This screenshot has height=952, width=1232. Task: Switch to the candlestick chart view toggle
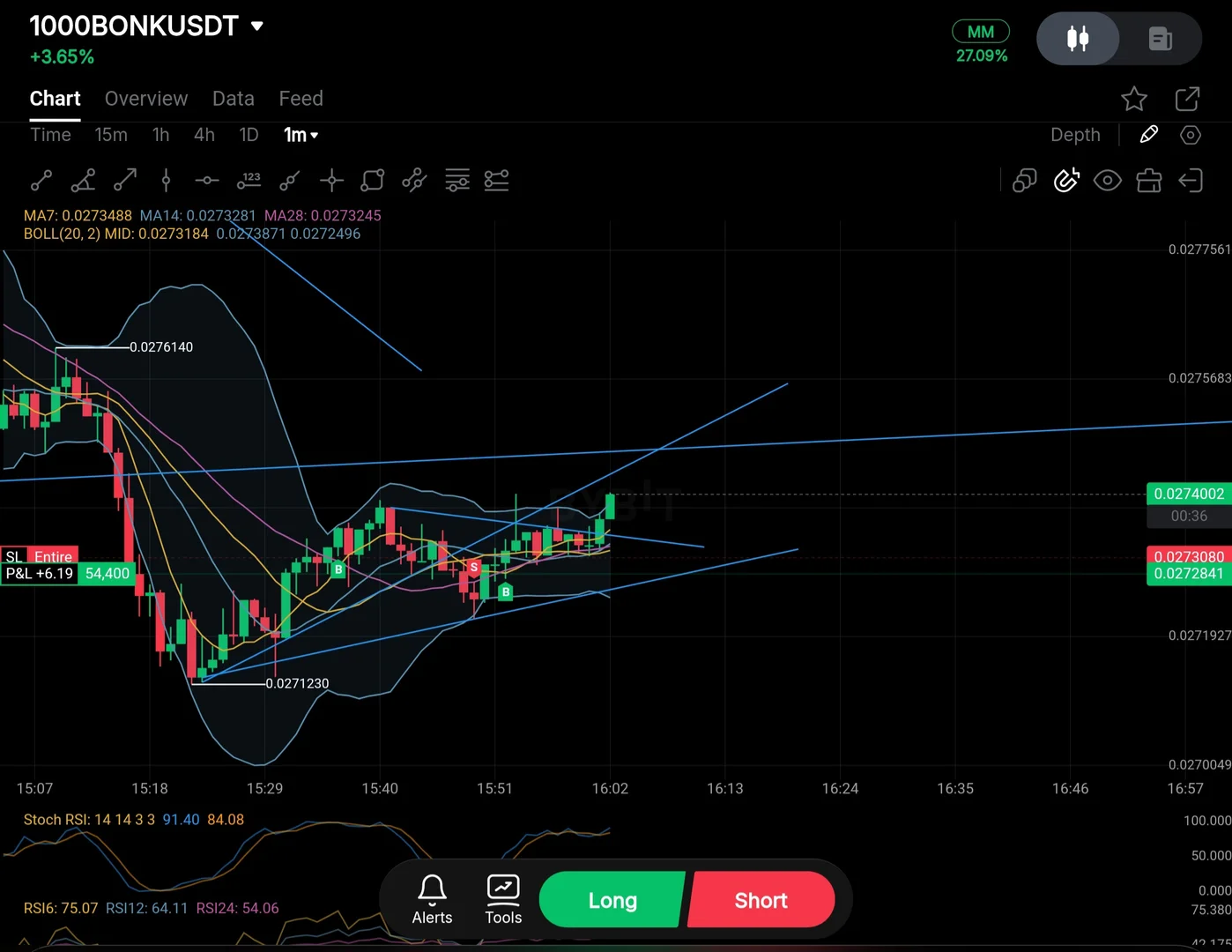[1078, 39]
